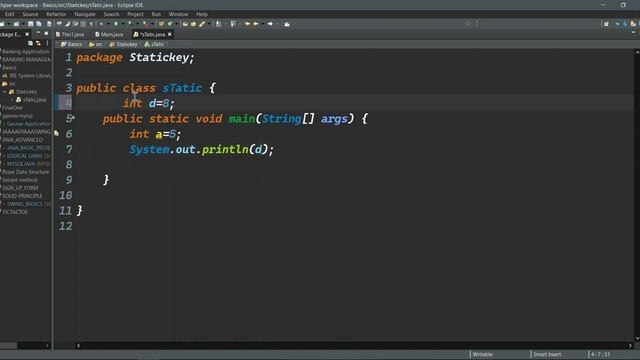This screenshot has height=360, width=640.
Task: Select the TICTACTOE project in the tree
Action: click(15, 212)
